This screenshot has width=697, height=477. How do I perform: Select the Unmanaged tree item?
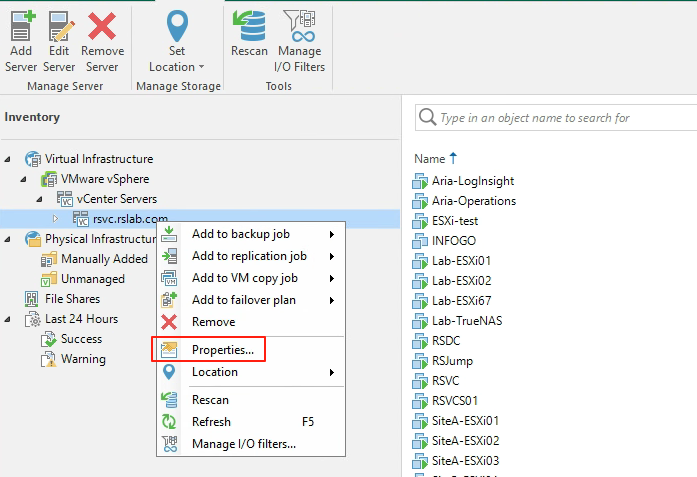tap(82, 279)
